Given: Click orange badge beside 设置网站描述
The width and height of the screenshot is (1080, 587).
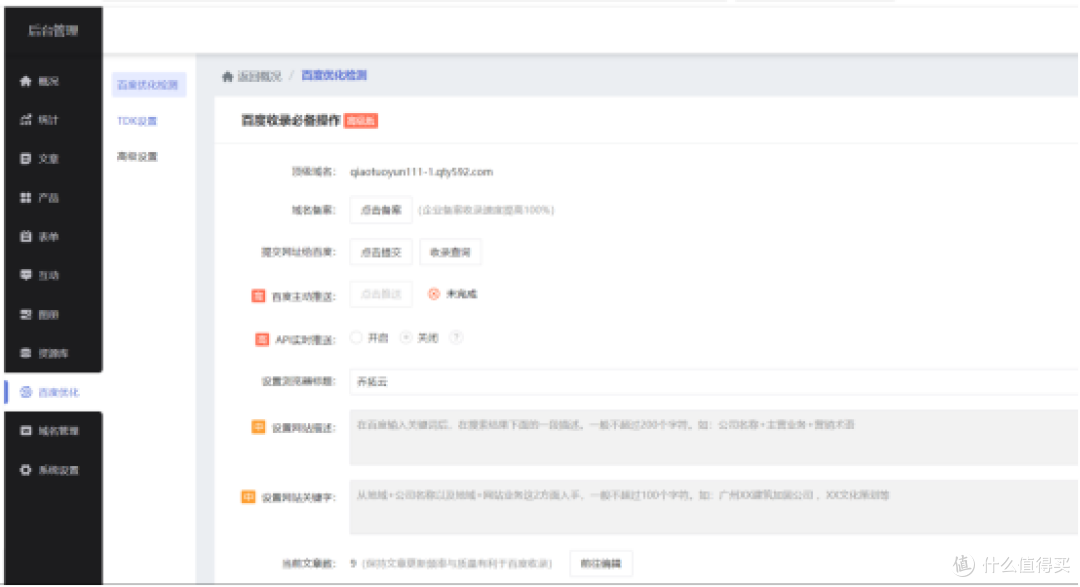Looking at the screenshot, I should point(258,427).
